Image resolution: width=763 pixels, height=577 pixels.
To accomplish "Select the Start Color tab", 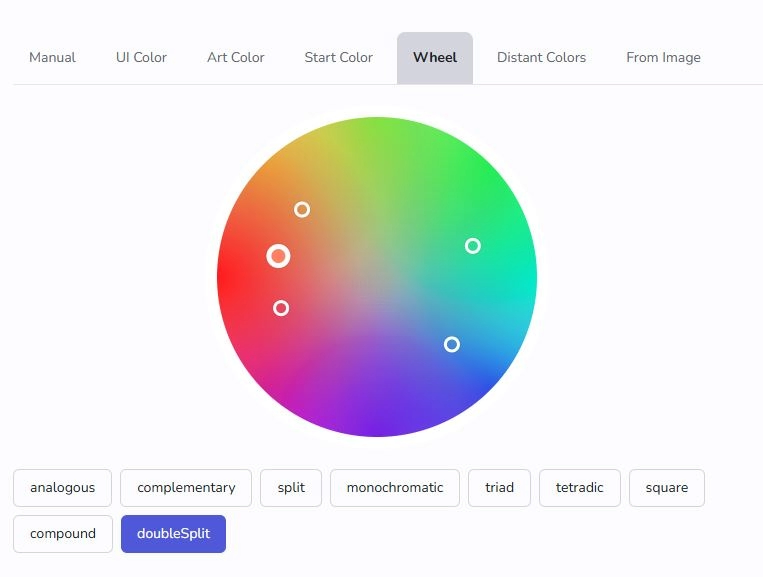I will pos(339,57).
